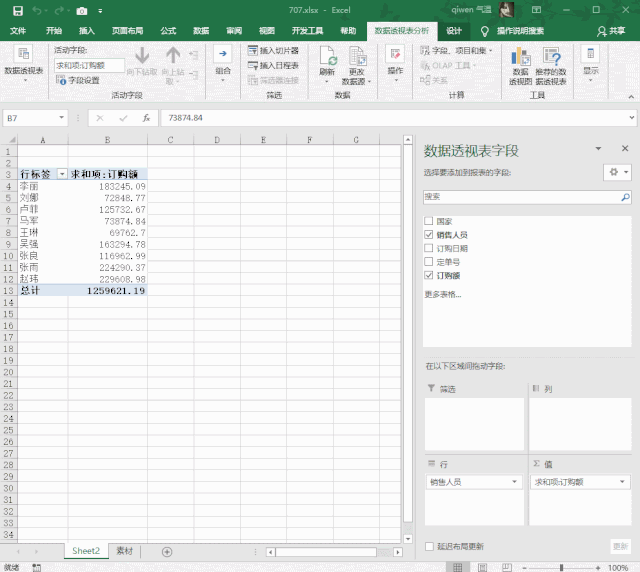Open the 插入 (Insert) tab
The width and height of the screenshot is (640, 572).
pos(87,31)
